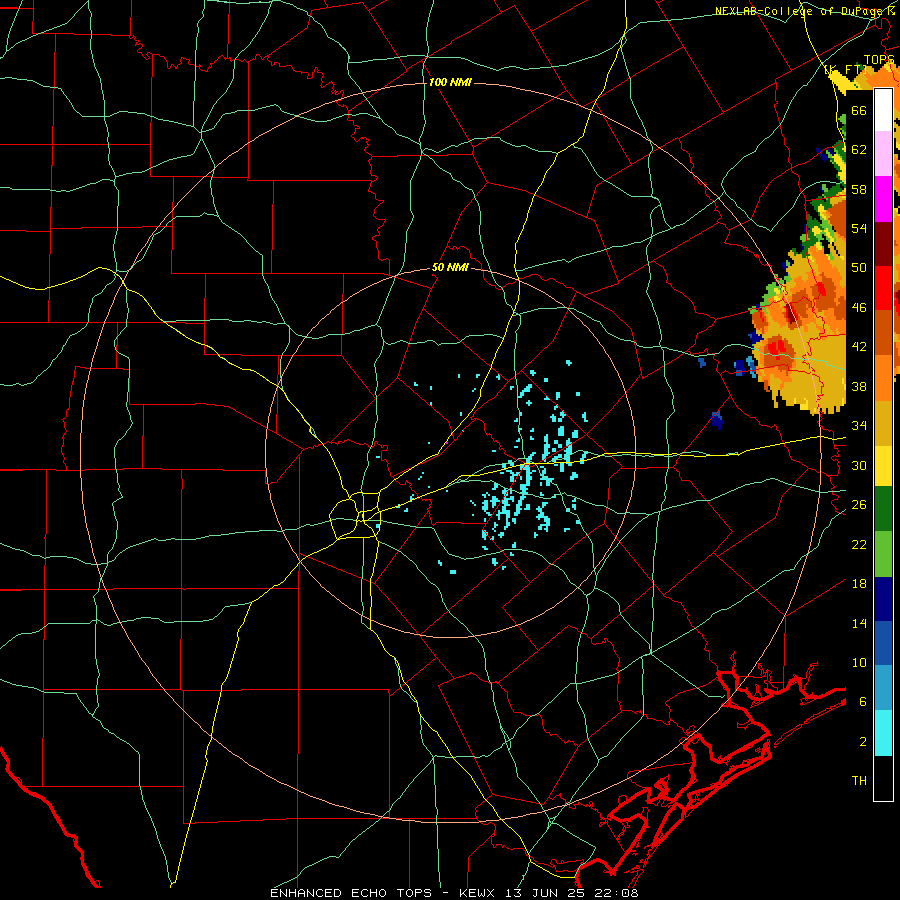This screenshot has width=900, height=900.
Task: Click legend value 66
Action: [859, 110]
